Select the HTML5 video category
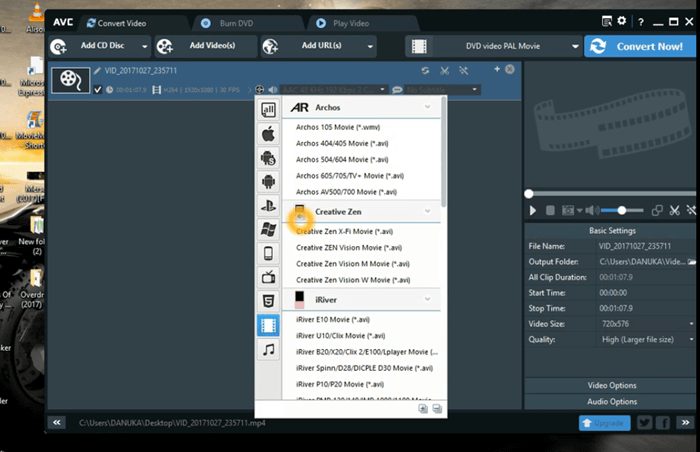The image size is (700, 452). pyautogui.click(x=268, y=301)
